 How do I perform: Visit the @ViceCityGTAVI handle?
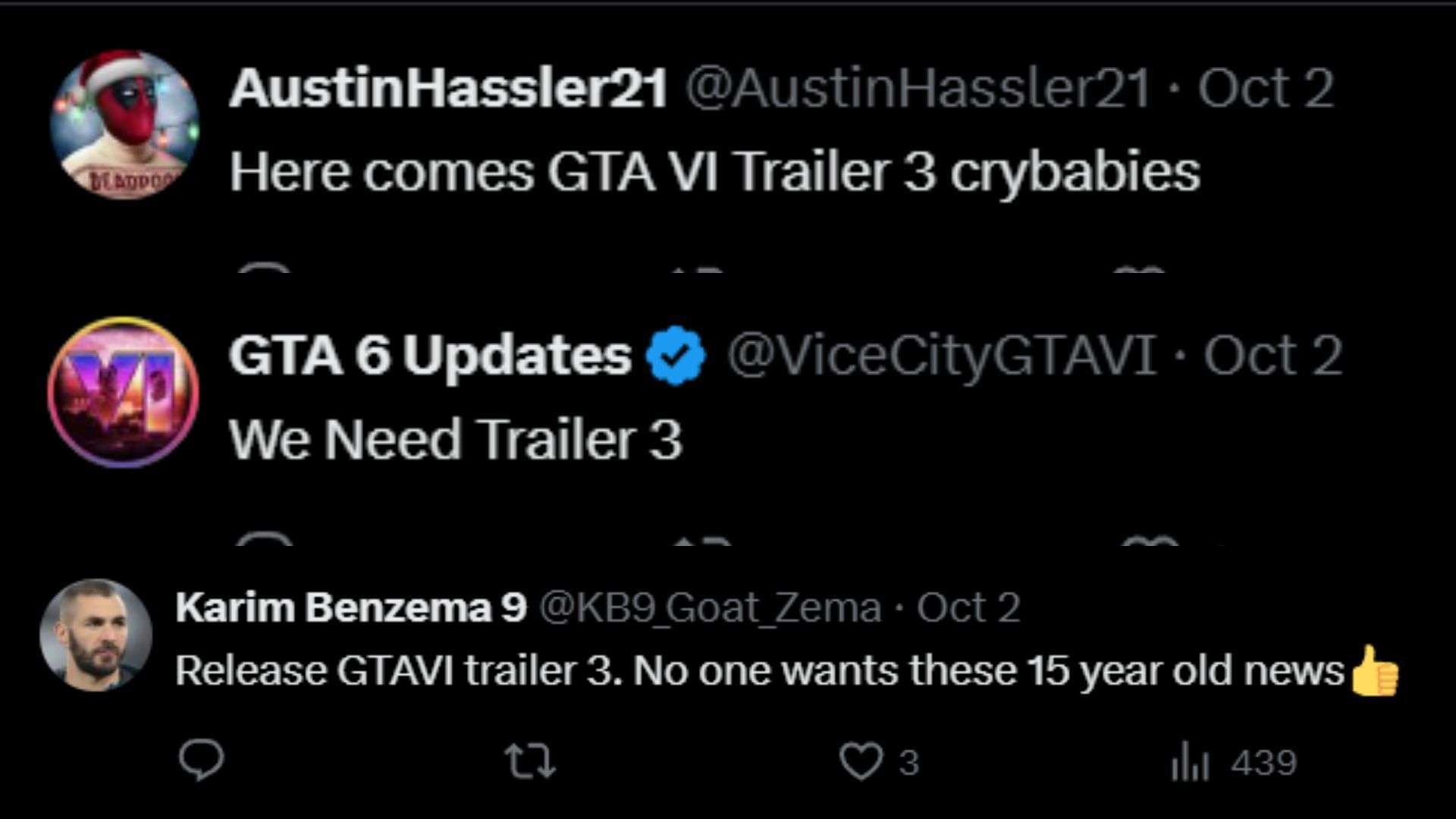coord(942,356)
